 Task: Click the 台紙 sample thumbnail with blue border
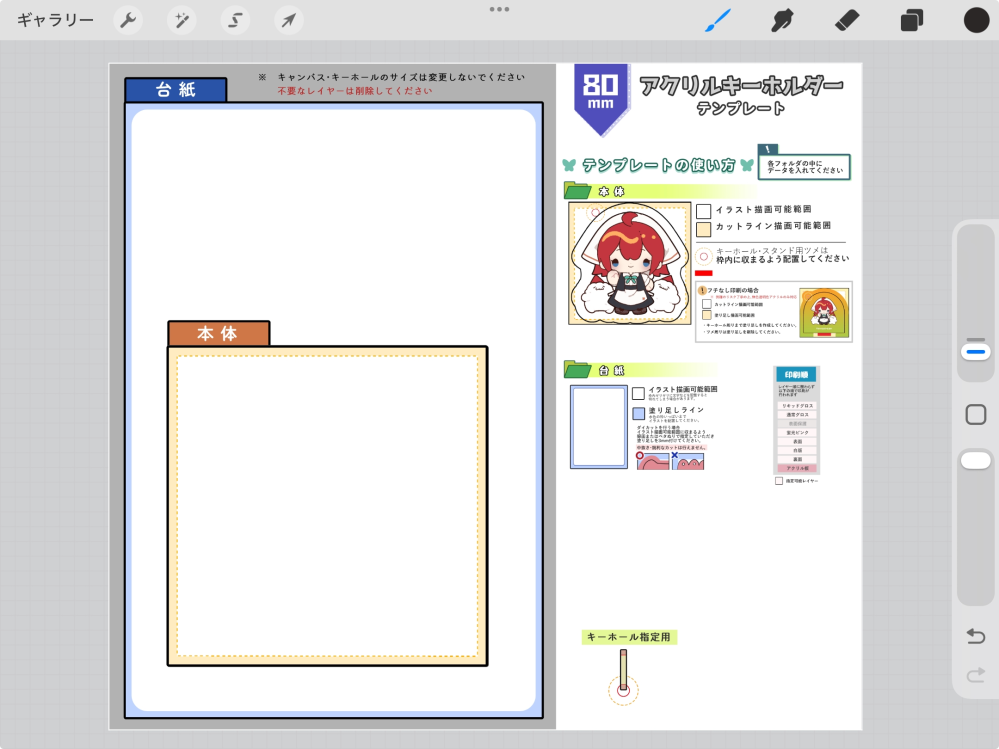click(x=599, y=427)
